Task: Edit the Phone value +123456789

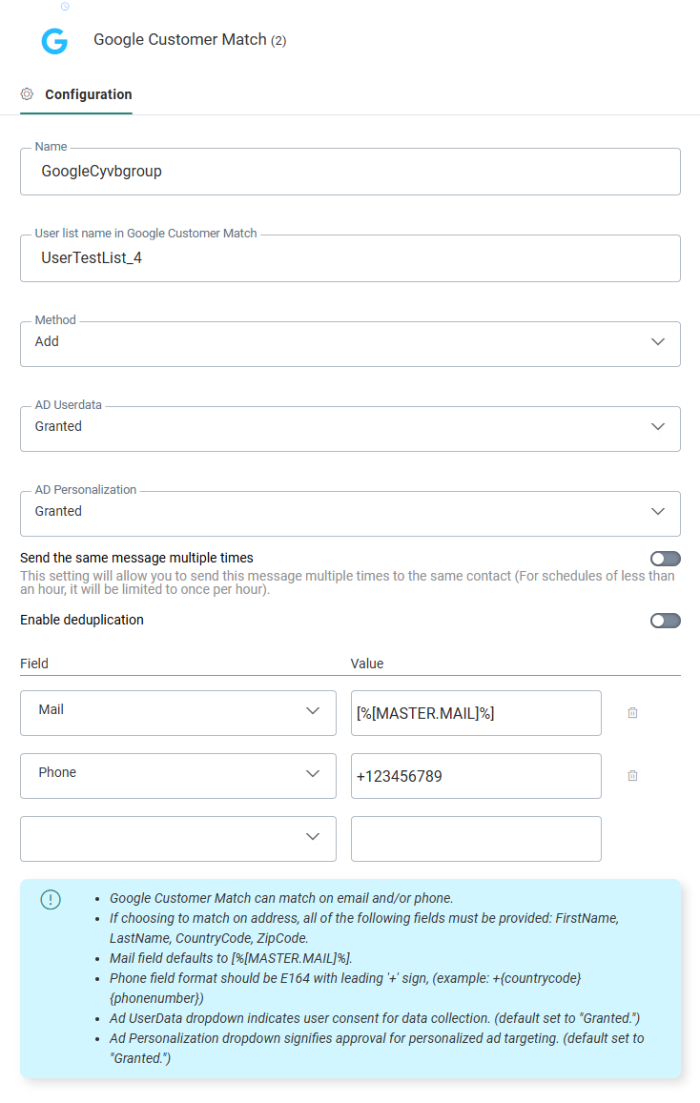Action: [476, 776]
